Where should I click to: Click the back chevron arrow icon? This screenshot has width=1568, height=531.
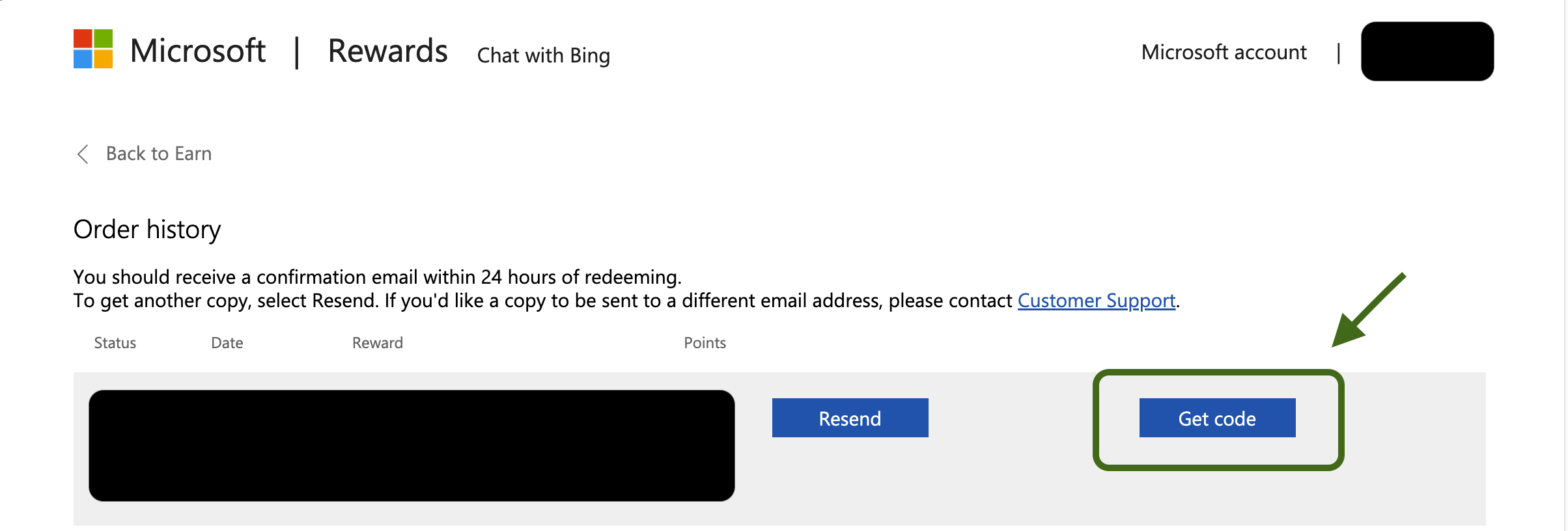coord(83,154)
